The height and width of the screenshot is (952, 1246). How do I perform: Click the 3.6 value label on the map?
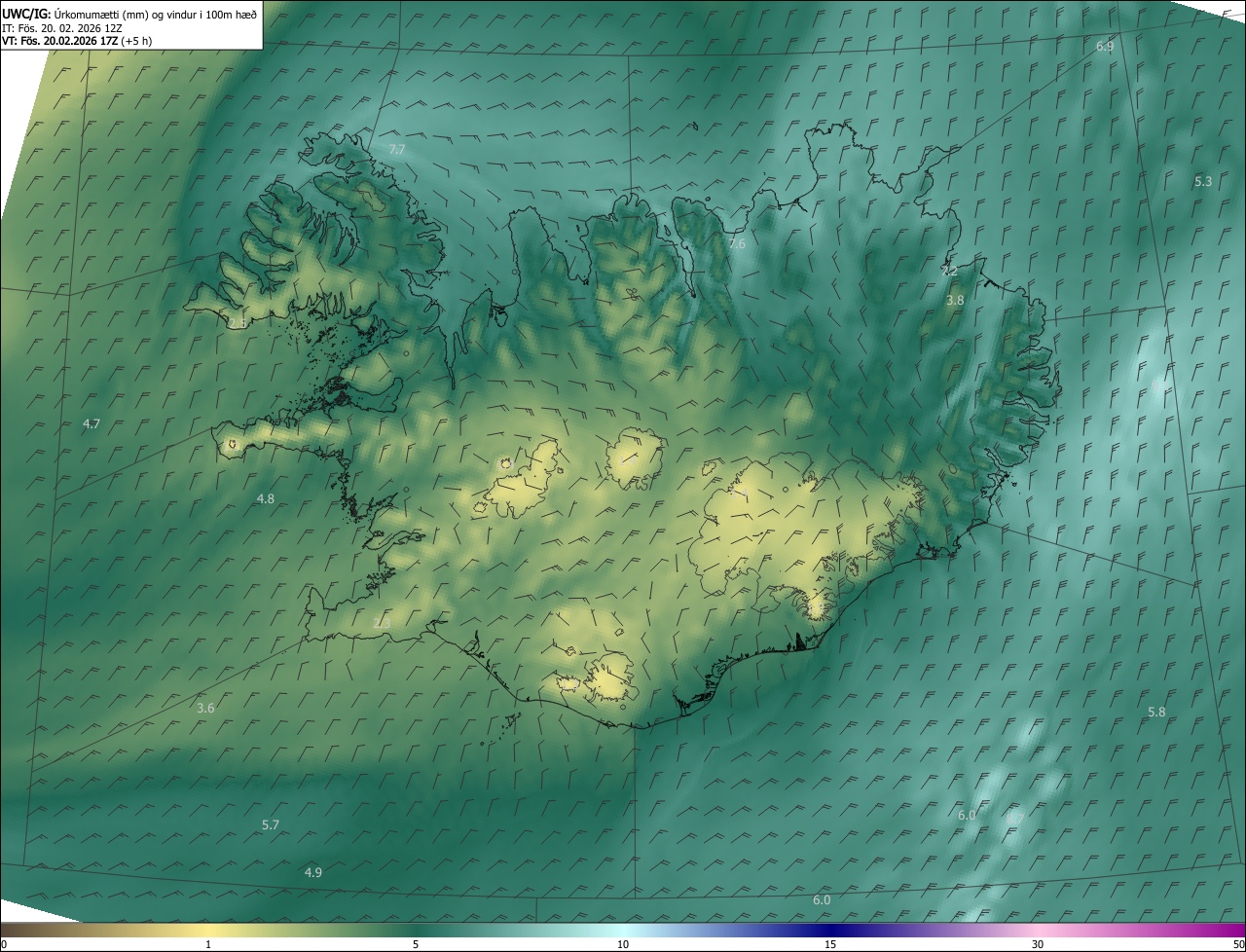pyautogui.click(x=205, y=708)
